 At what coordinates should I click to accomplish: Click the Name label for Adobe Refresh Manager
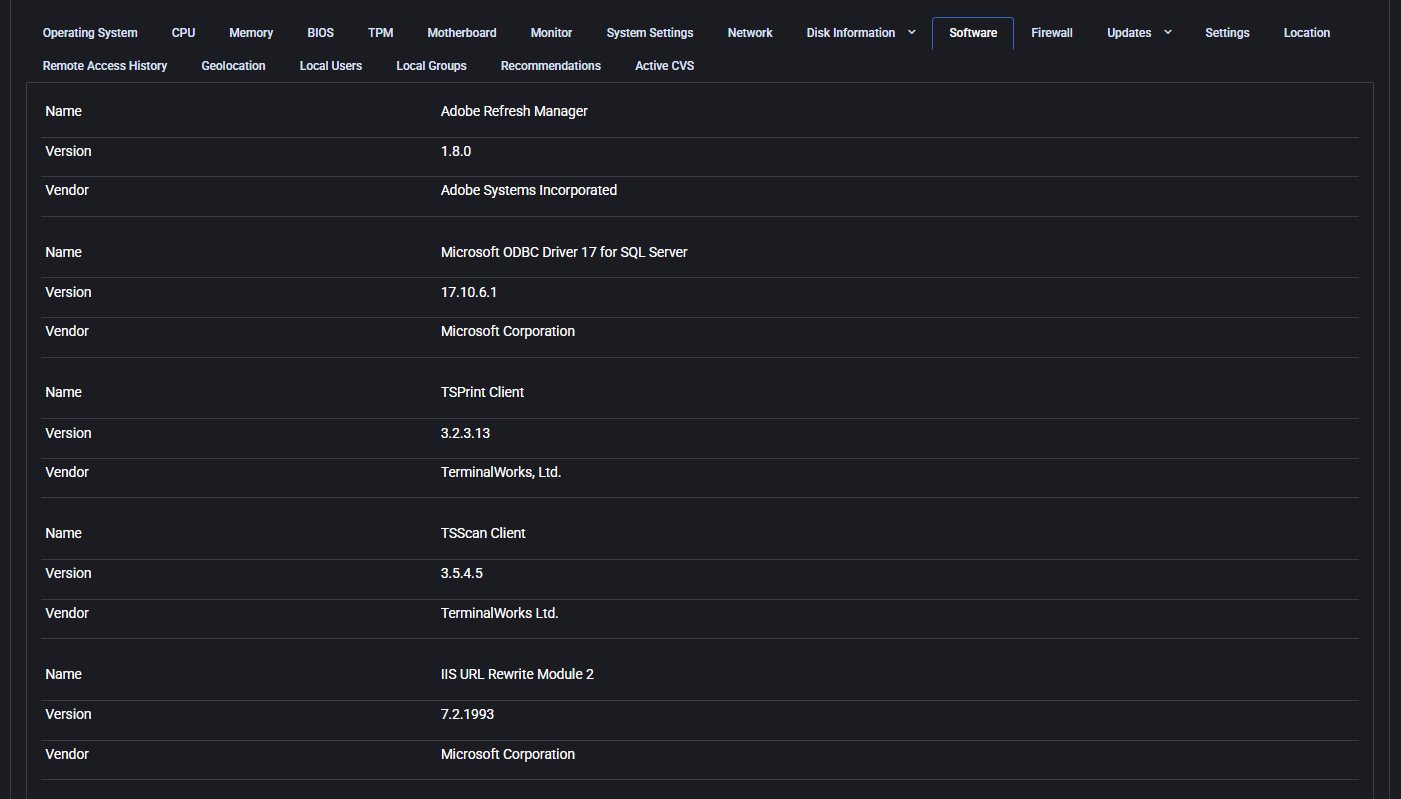pos(63,112)
